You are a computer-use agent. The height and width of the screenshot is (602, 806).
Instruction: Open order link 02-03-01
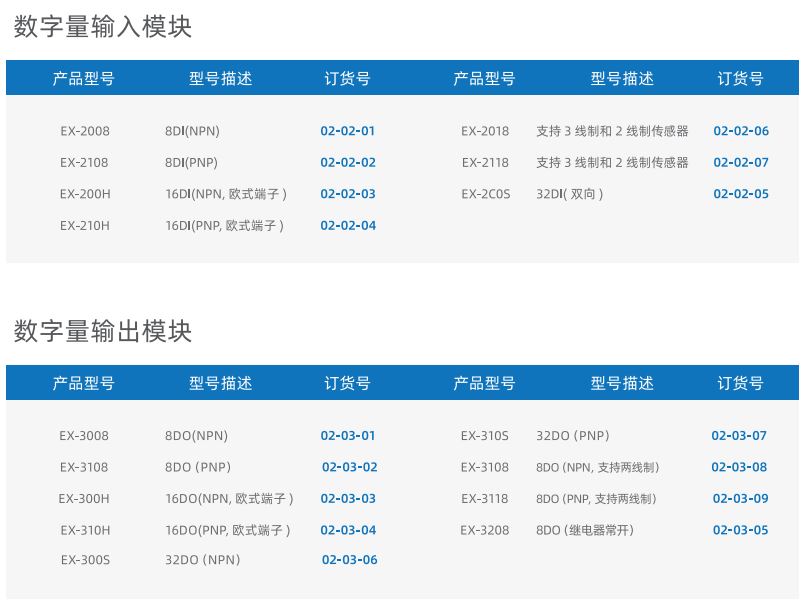[347, 436]
